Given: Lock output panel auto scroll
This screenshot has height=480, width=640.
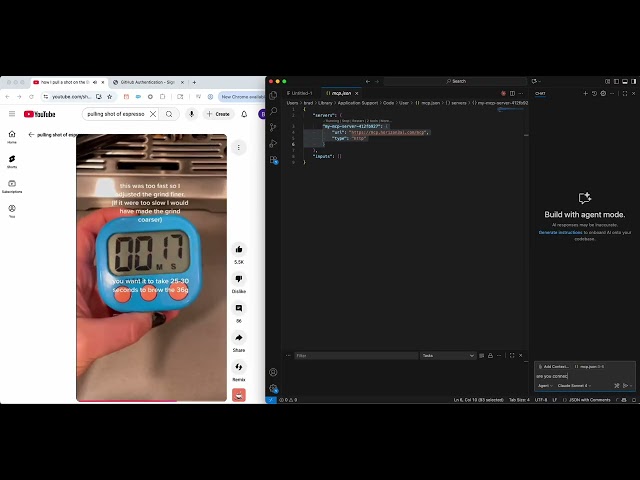Looking at the screenshot, I should pyautogui.click(x=490, y=356).
